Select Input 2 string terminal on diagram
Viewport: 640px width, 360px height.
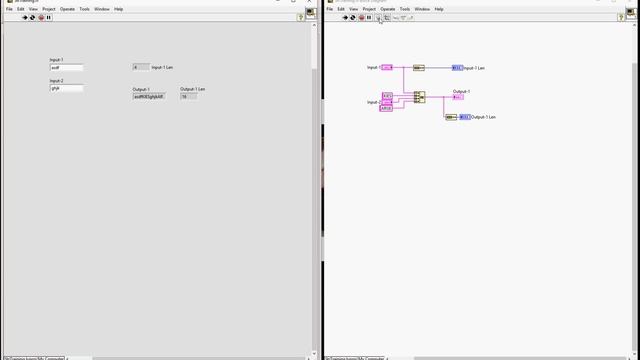click(386, 102)
